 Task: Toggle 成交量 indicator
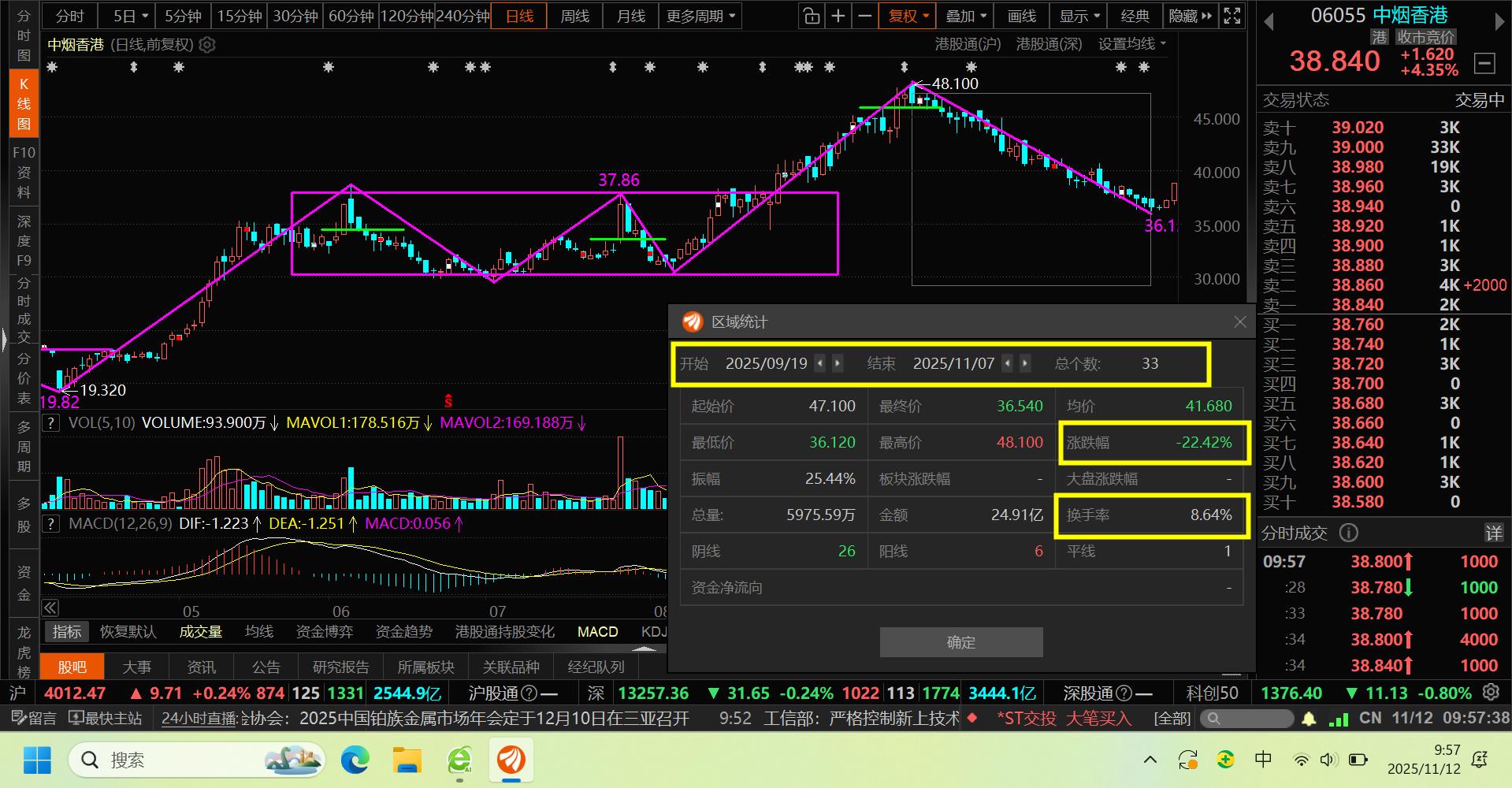click(201, 631)
